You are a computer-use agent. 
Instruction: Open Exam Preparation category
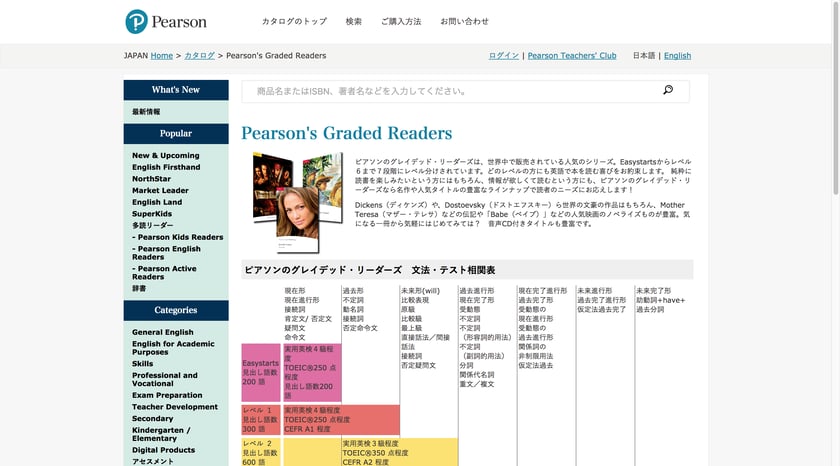167,395
